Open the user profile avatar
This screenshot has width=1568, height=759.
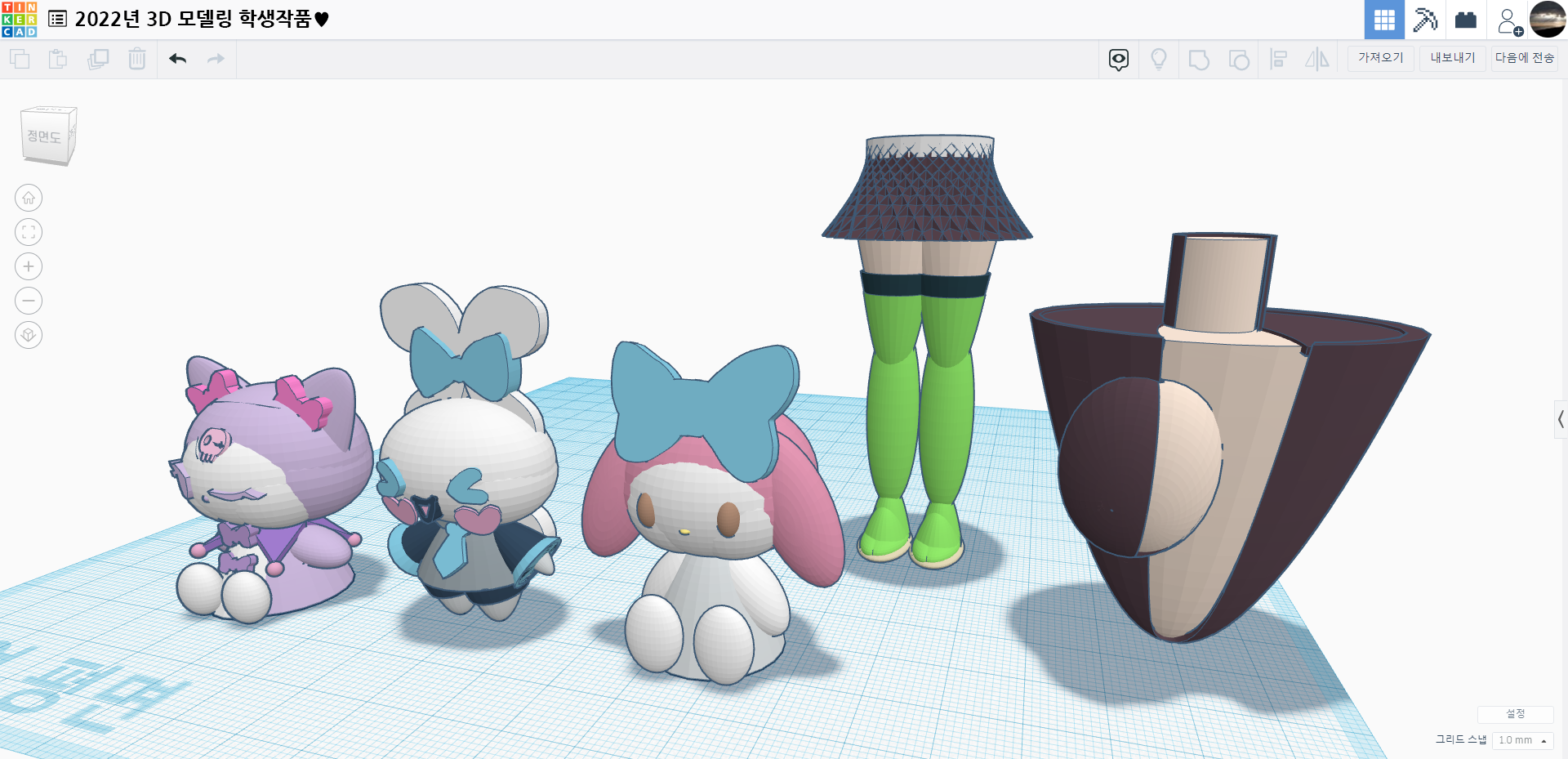coord(1548,20)
